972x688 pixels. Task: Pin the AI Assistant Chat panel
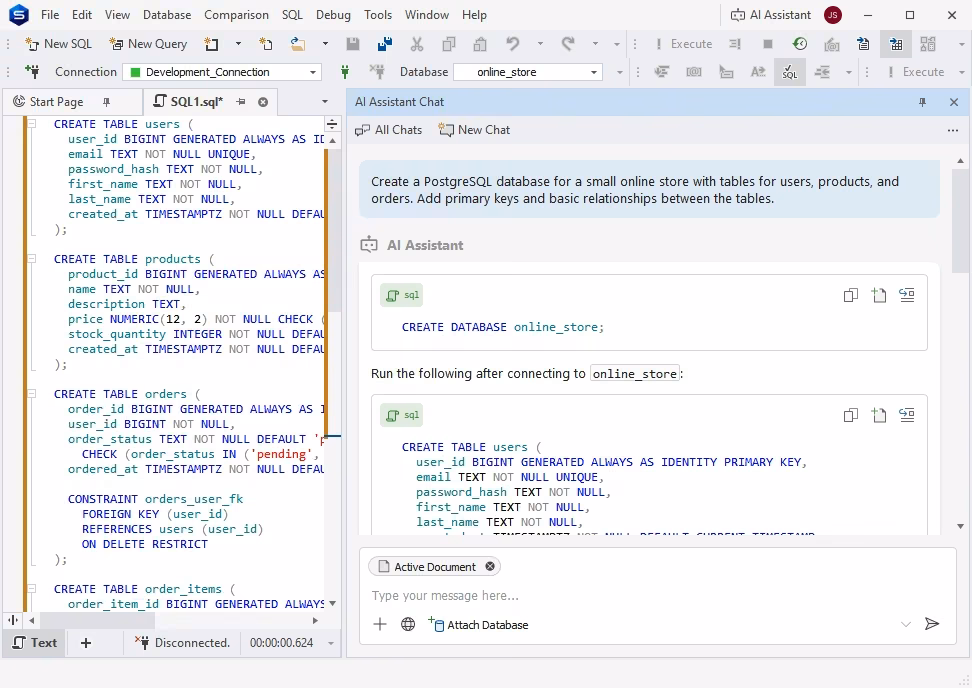922,102
